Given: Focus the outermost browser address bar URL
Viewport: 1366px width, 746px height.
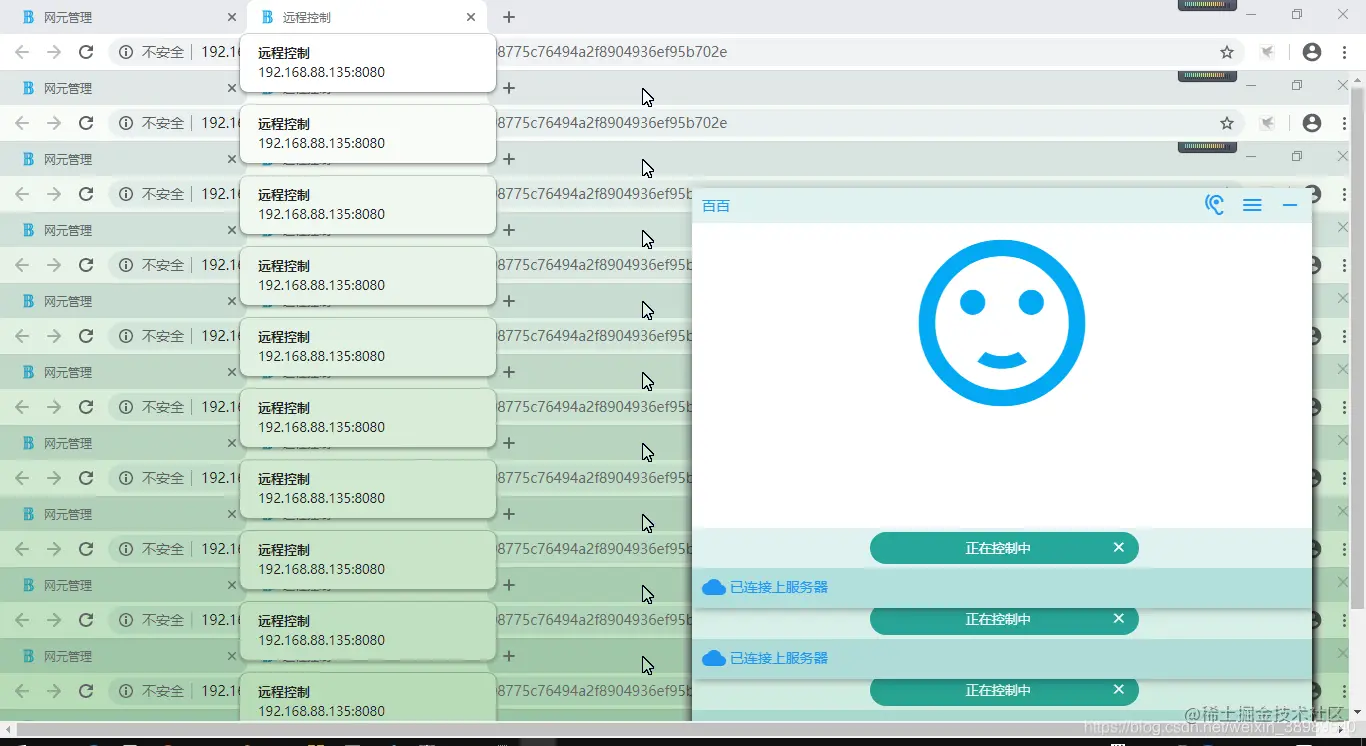Looking at the screenshot, I should tap(676, 52).
